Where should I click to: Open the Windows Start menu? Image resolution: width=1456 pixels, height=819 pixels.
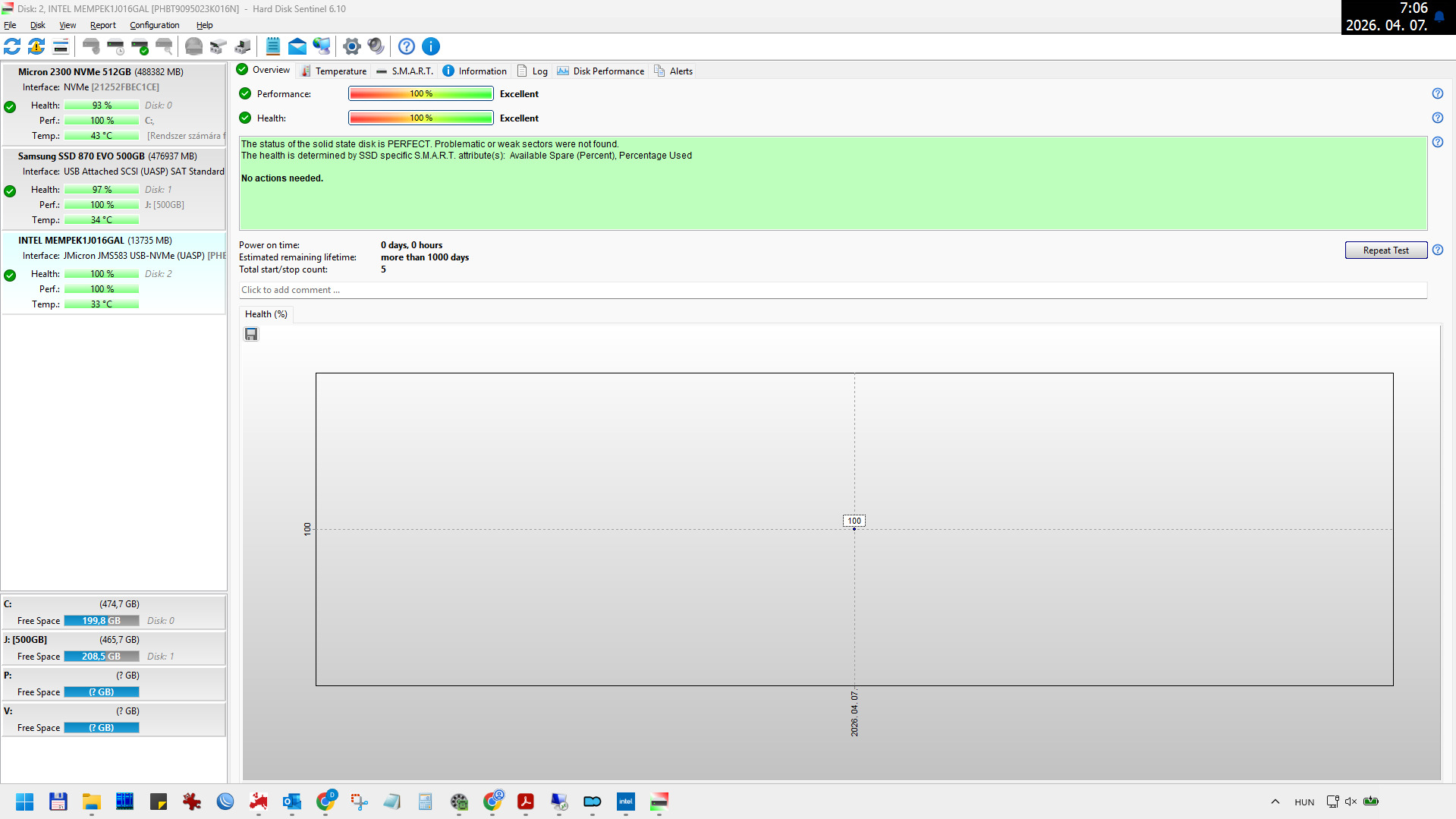coord(25,802)
